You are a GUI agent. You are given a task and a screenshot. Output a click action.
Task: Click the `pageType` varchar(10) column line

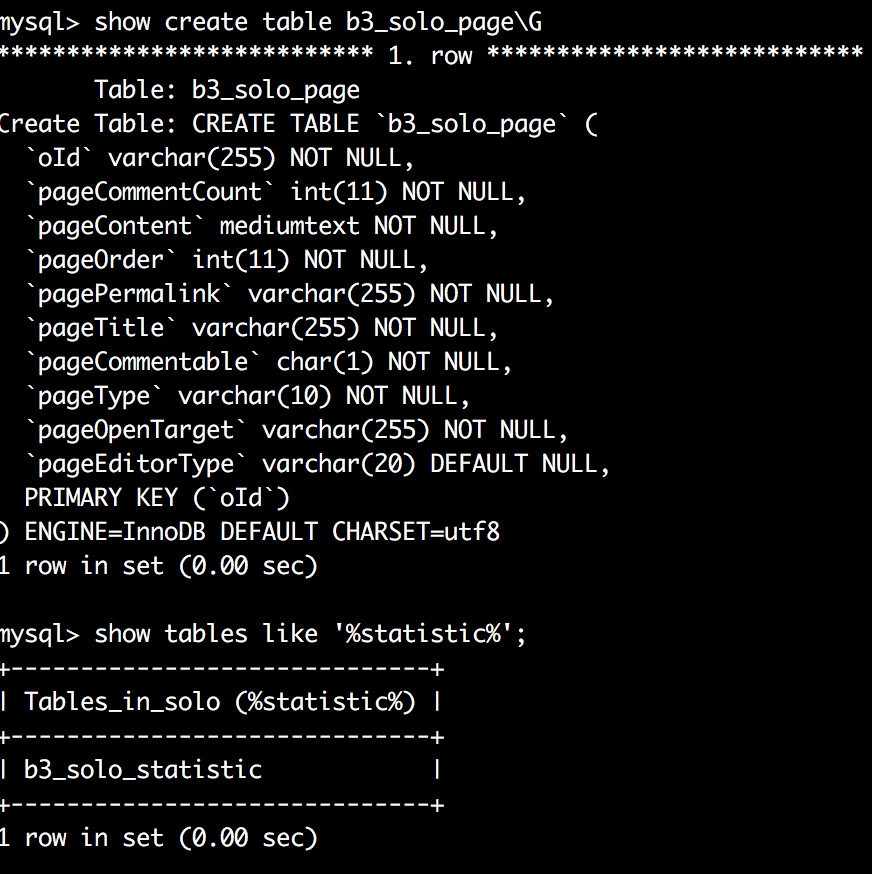[248, 396]
